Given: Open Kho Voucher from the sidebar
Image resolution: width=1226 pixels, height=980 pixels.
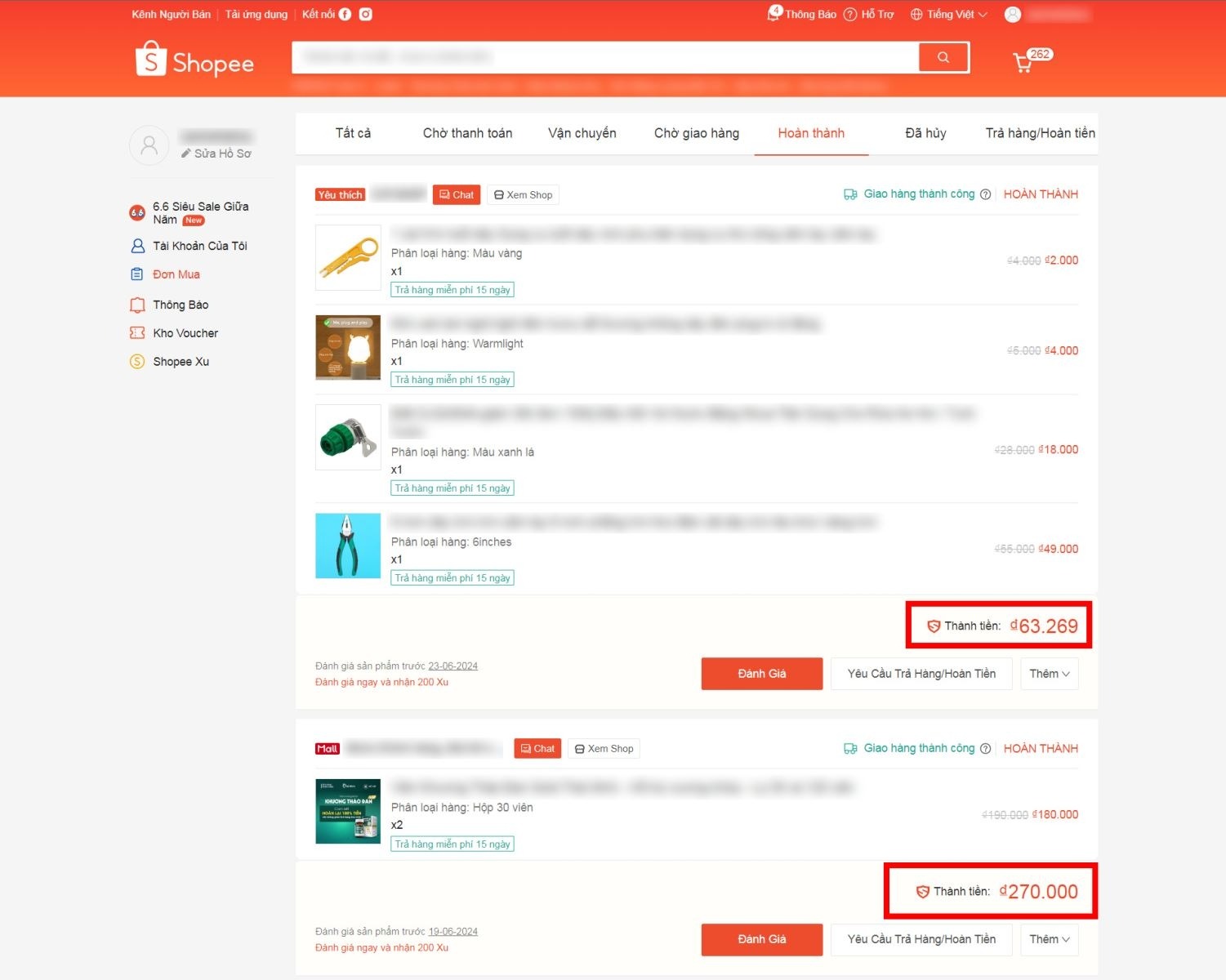Looking at the screenshot, I should point(185,332).
